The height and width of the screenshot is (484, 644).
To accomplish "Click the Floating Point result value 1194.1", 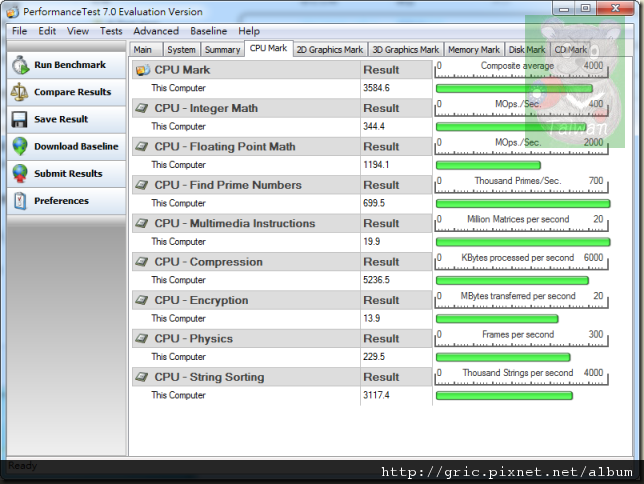I will [x=376, y=165].
